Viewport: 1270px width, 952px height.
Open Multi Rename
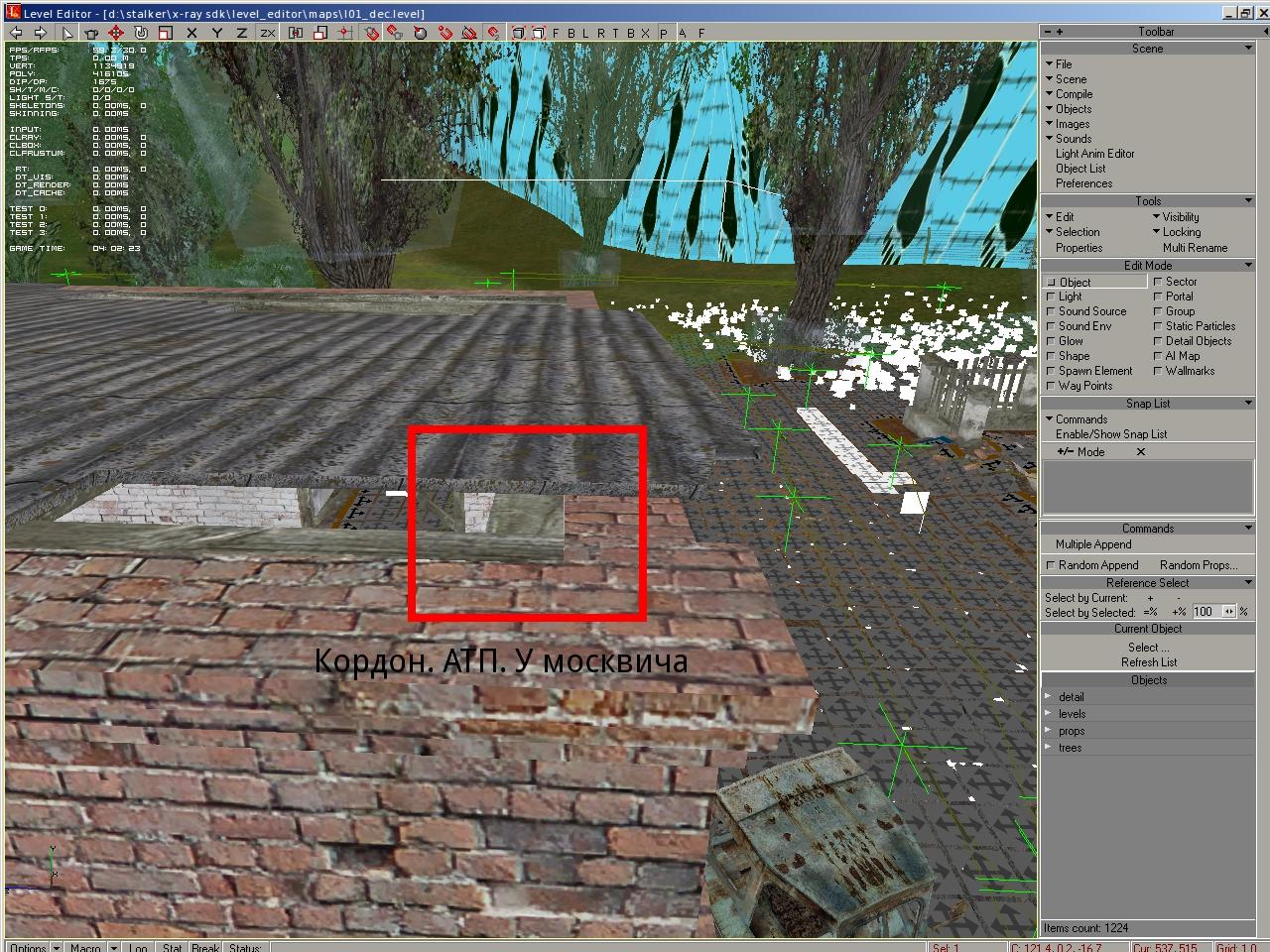coord(1196,248)
